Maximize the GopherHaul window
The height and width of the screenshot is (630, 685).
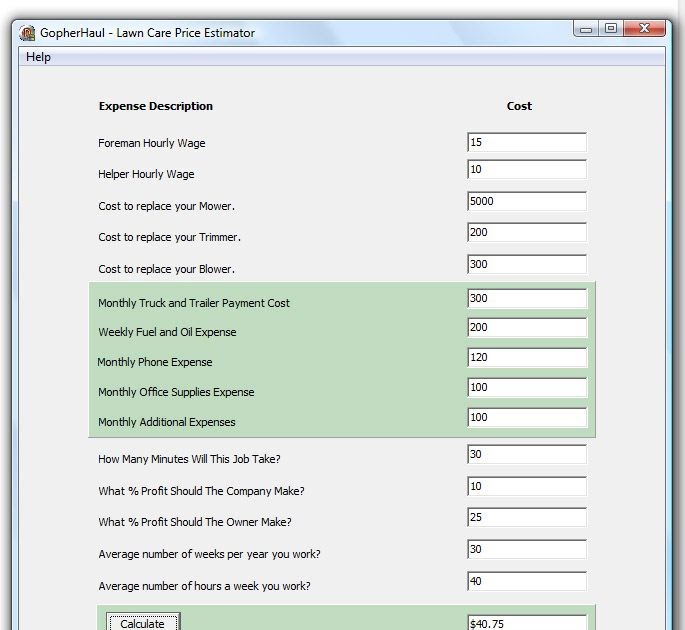(x=611, y=29)
